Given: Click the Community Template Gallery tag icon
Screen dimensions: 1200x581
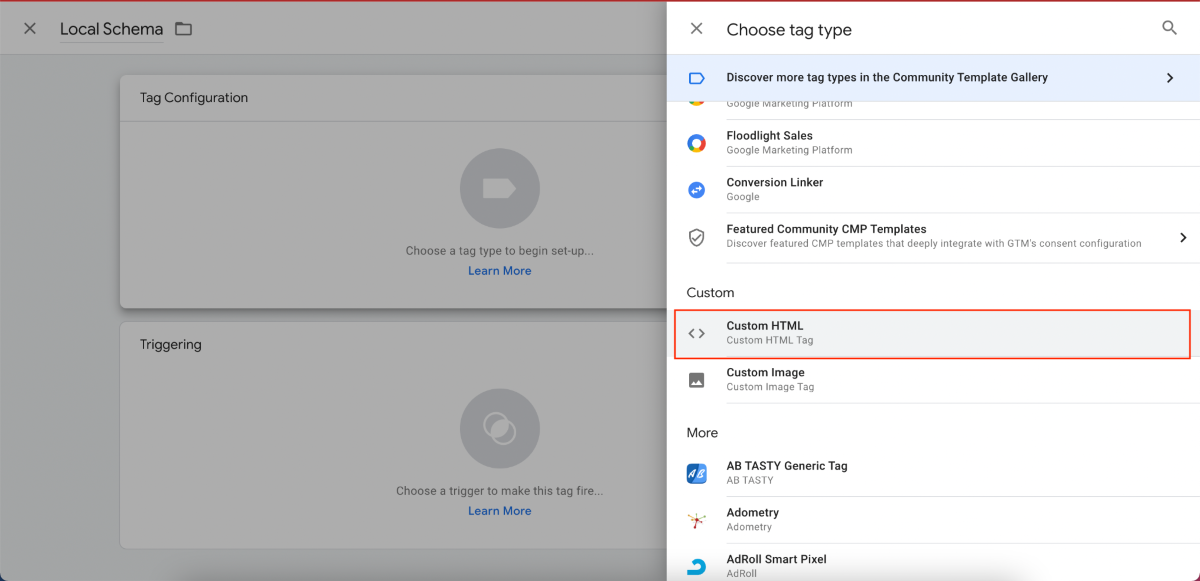Looking at the screenshot, I should (697, 78).
